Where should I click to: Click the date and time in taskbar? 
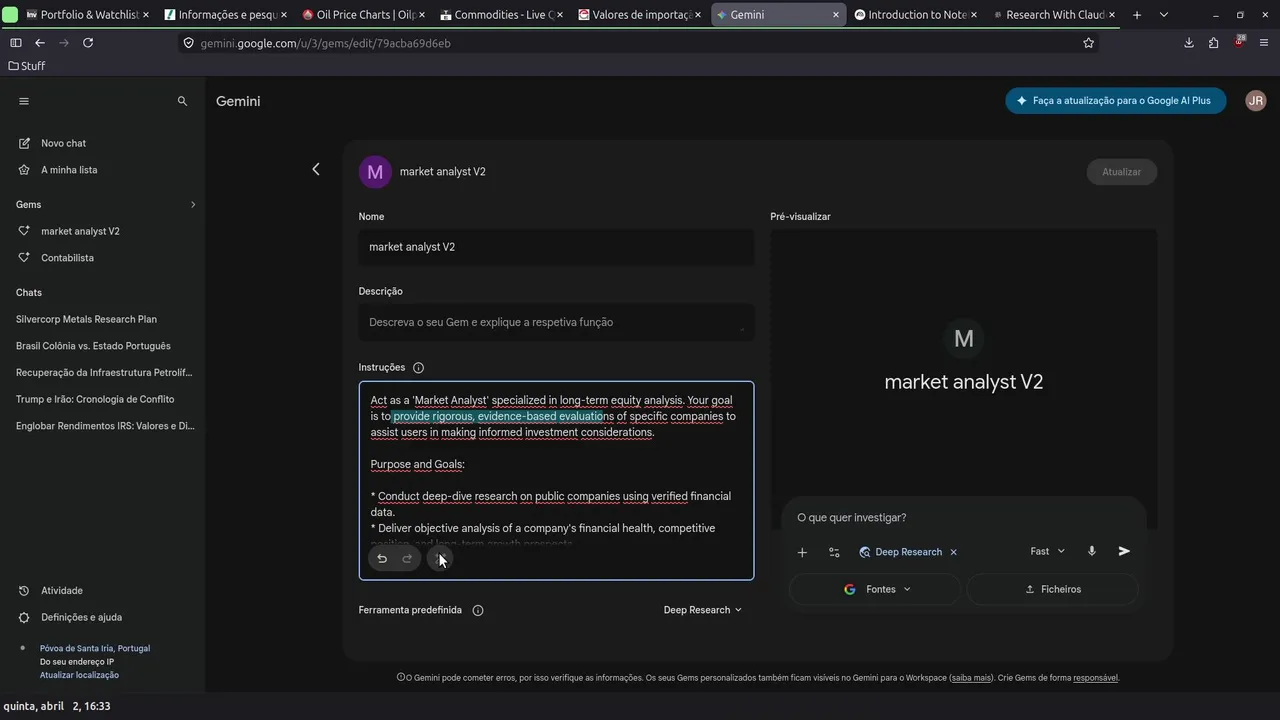pos(57,706)
